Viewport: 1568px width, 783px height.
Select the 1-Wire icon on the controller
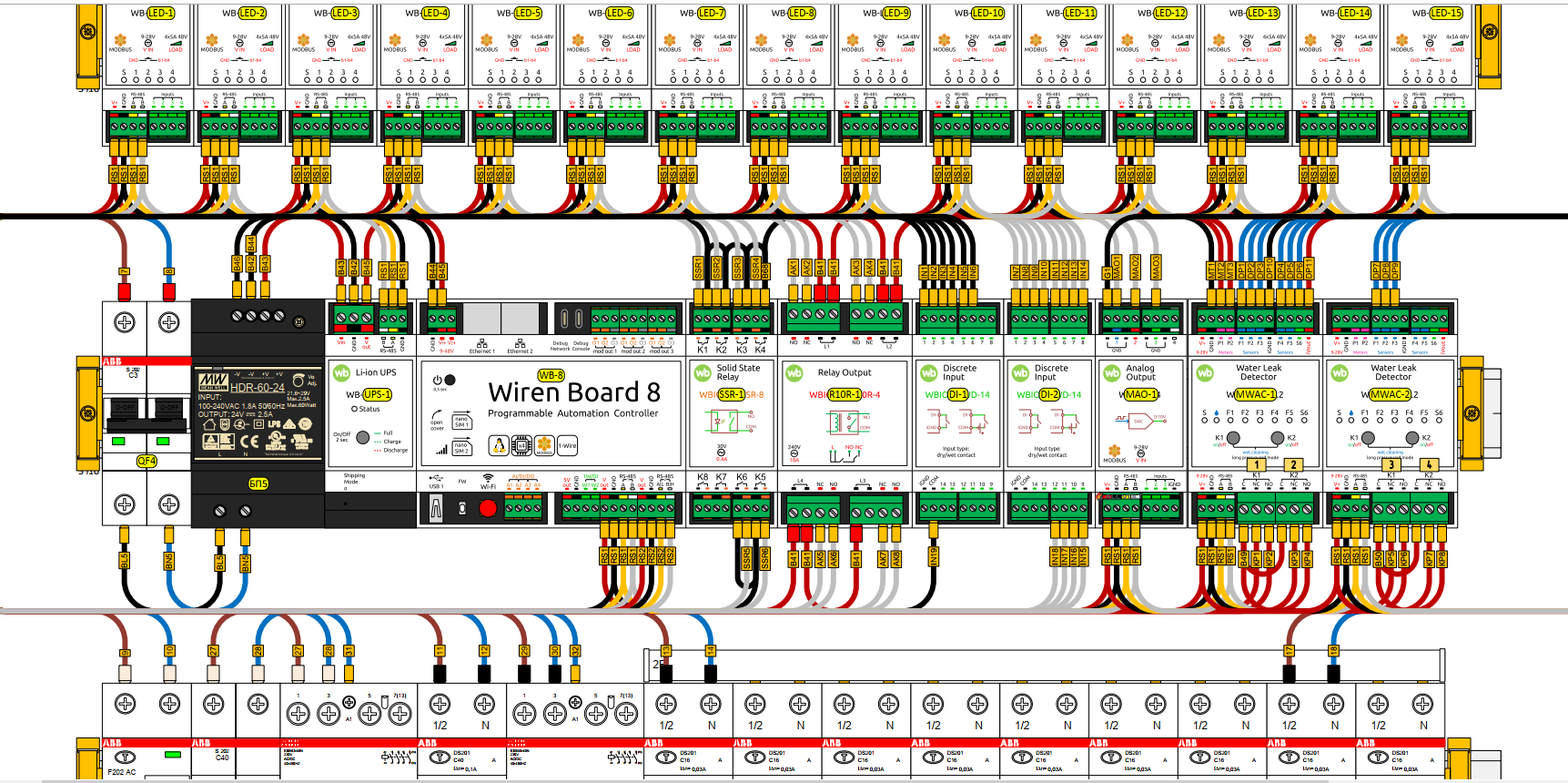tap(567, 445)
